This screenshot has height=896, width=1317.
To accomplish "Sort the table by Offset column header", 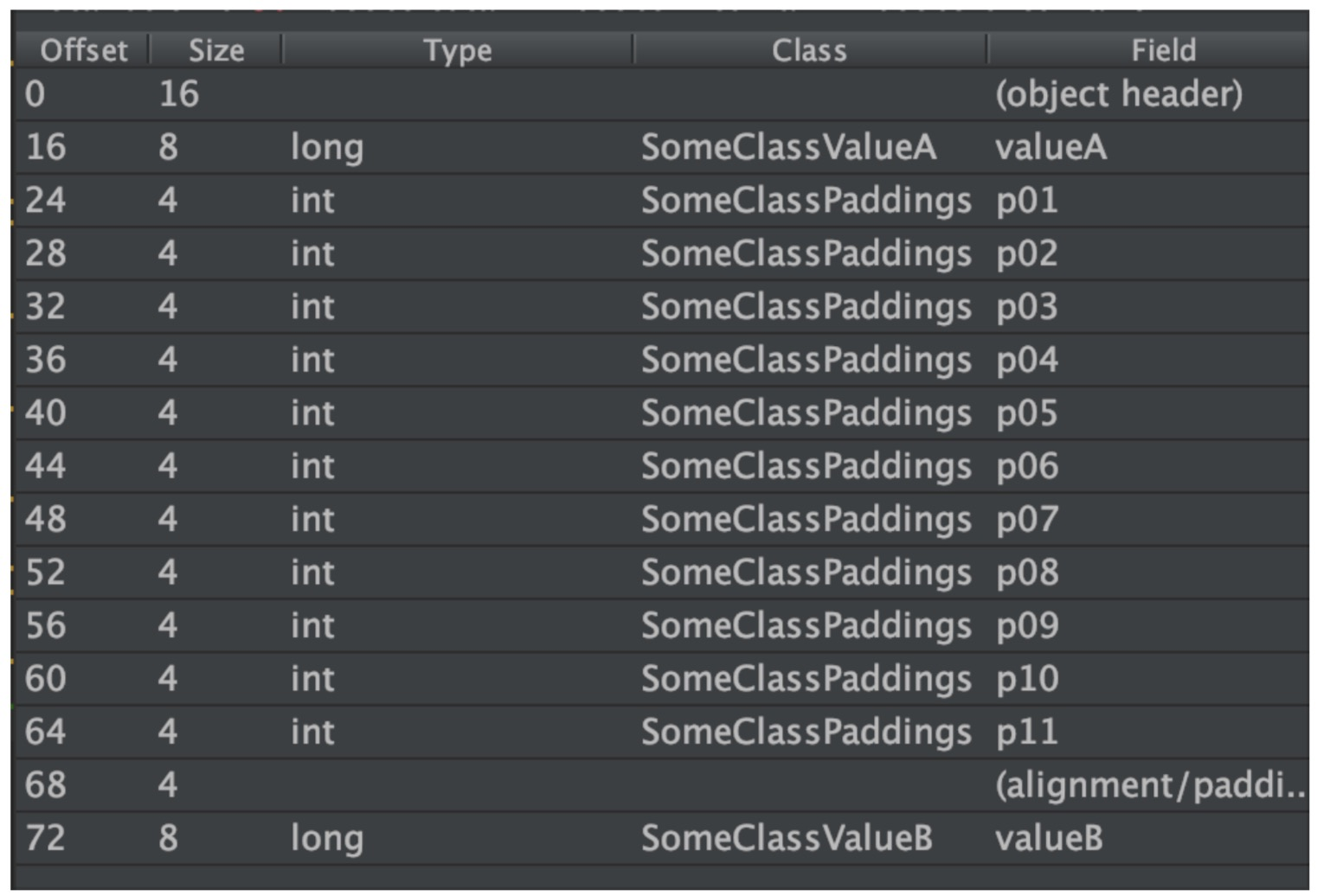I will 83,50.
